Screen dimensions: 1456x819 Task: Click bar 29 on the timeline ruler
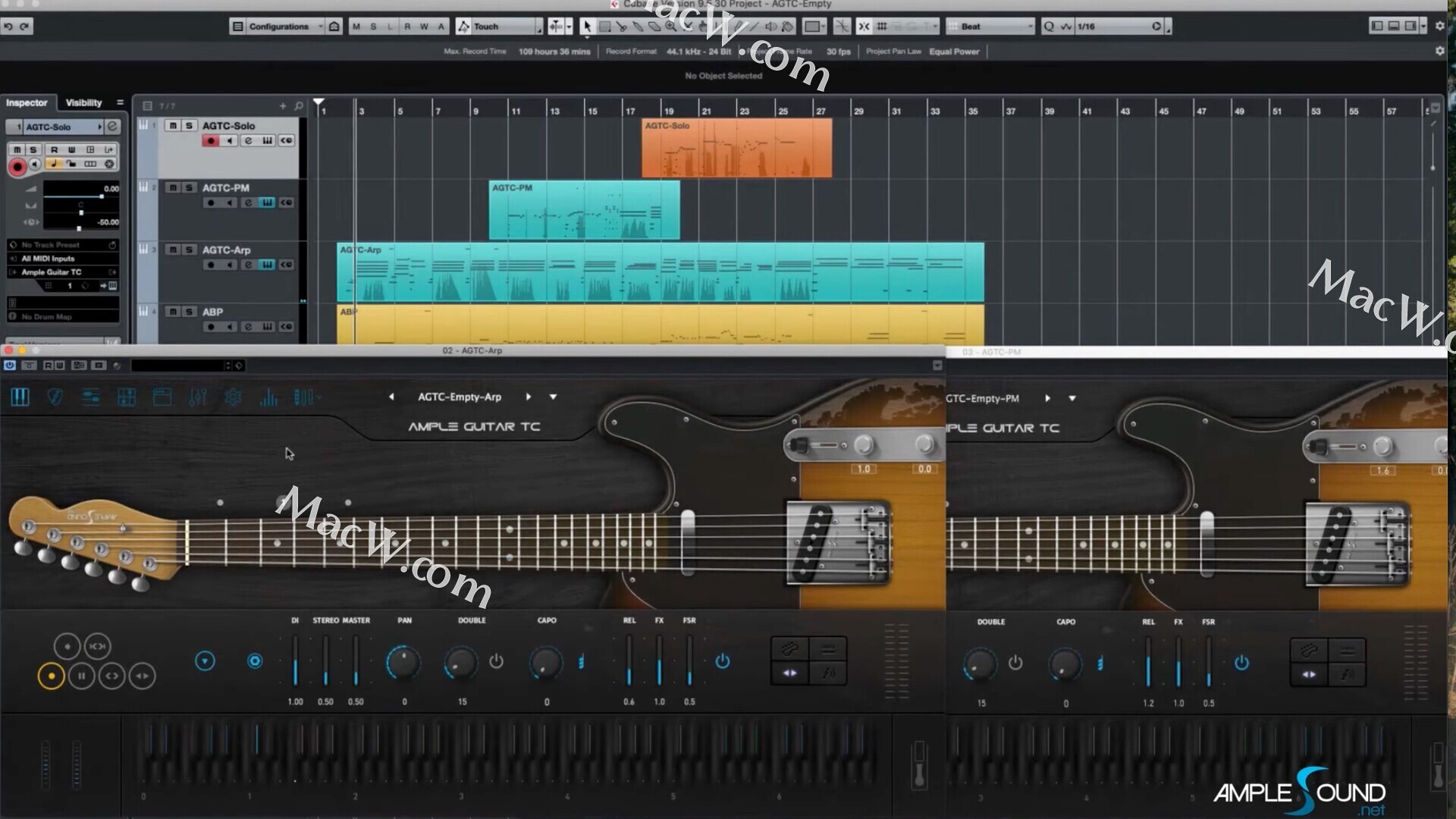coord(858,111)
